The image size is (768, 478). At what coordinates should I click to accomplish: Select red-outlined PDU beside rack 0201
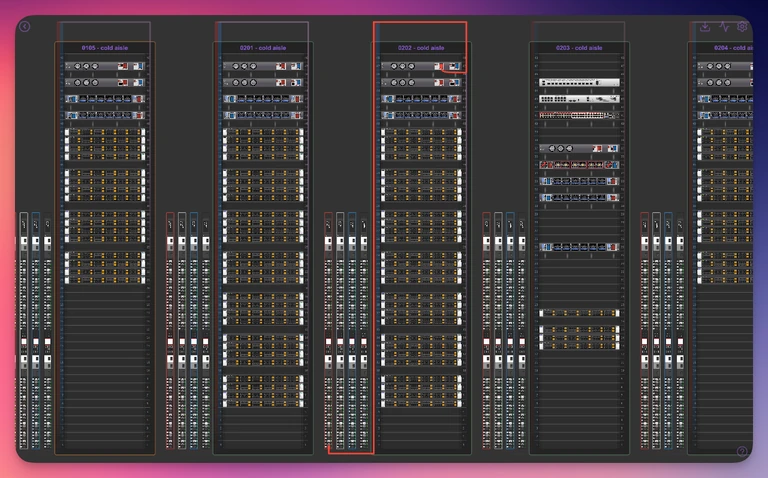[x=170, y=331]
